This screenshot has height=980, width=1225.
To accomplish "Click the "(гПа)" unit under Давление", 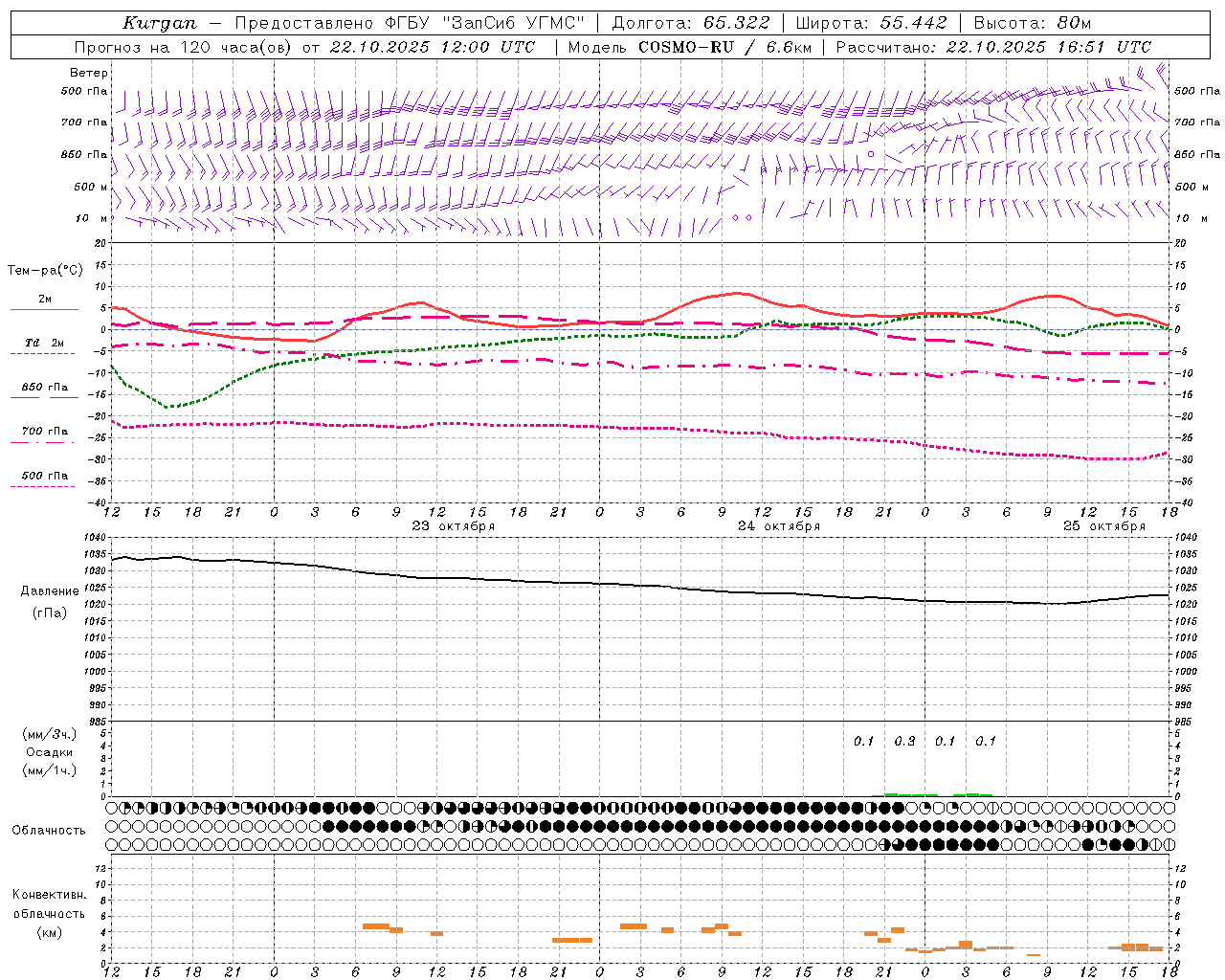I will coord(50,613).
